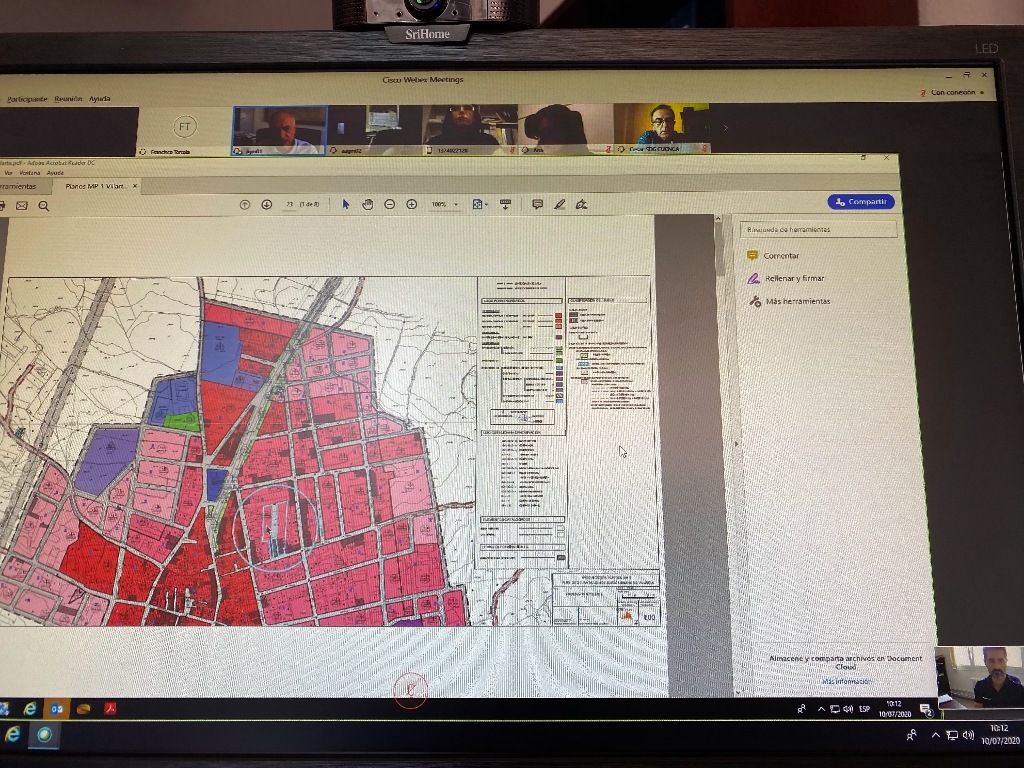Viewport: 1024px width, 768px height.
Task: Activate the hand pan tool
Action: pyautogui.click(x=367, y=204)
